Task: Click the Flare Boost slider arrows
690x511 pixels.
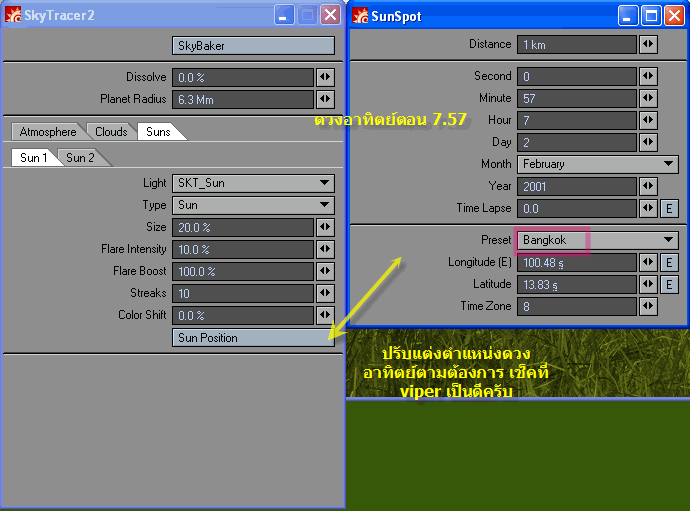Action: pos(325,271)
